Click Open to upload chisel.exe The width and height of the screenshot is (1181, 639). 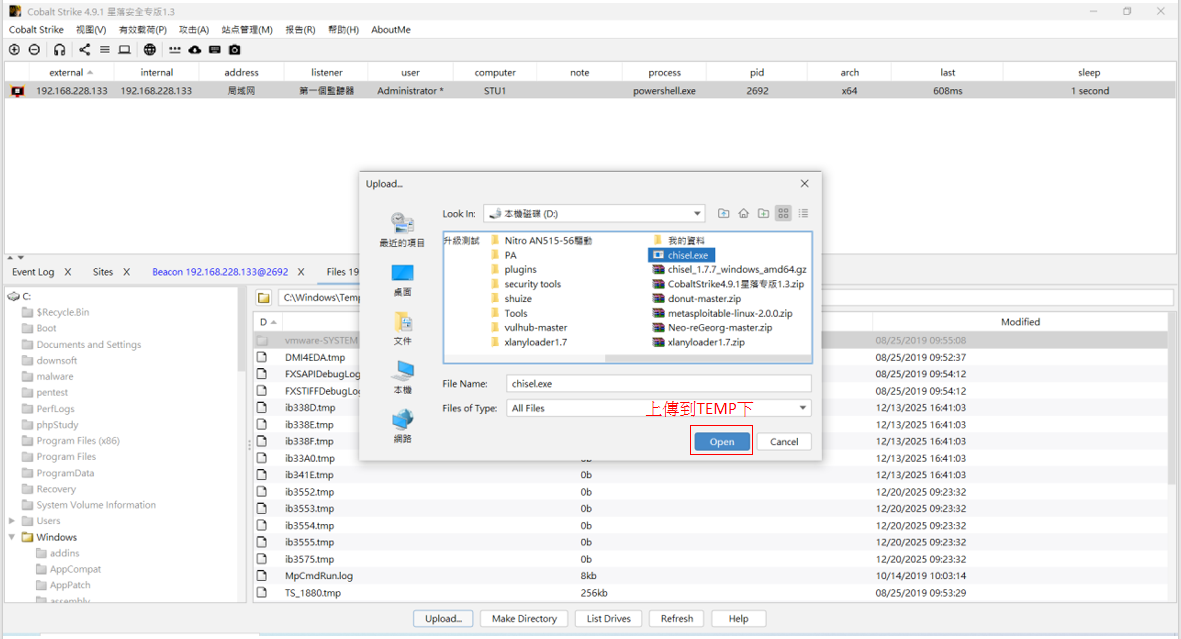(722, 442)
